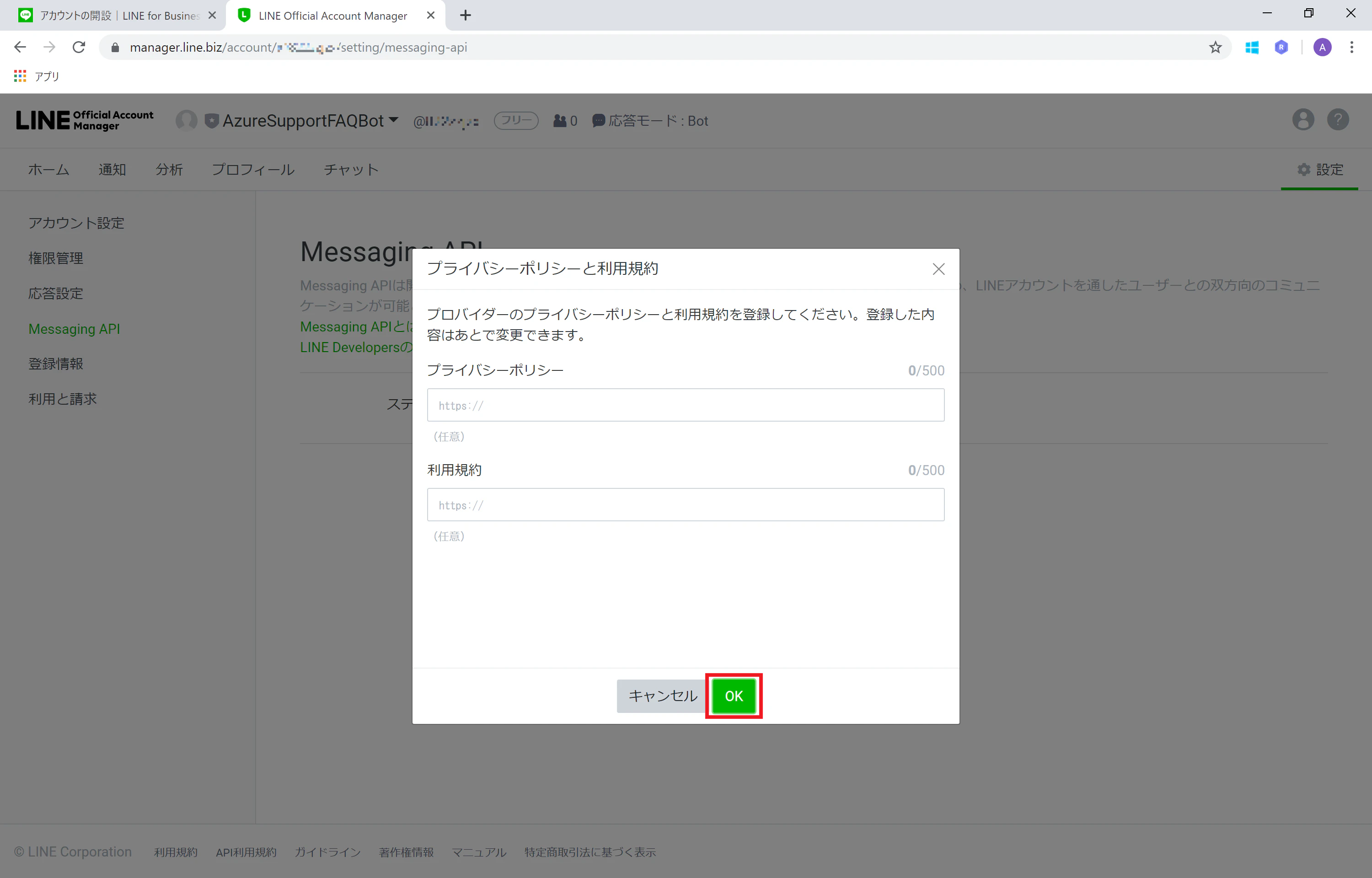This screenshot has height=878, width=1372.
Task: Open the 分析 tab
Action: click(x=169, y=169)
